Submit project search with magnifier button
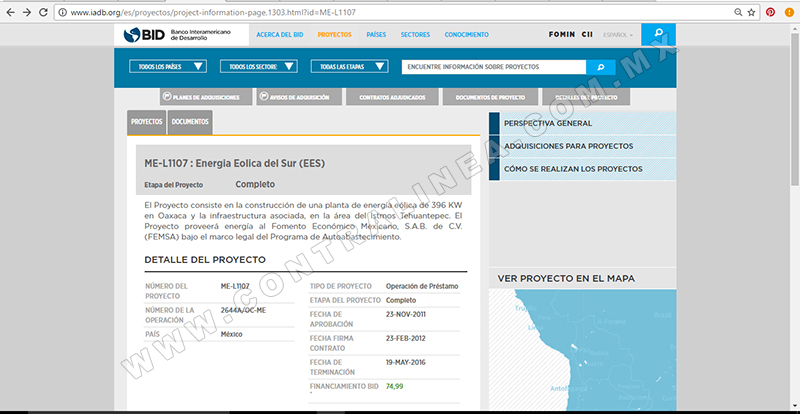Screen dimensions: 800x414 coord(601,67)
